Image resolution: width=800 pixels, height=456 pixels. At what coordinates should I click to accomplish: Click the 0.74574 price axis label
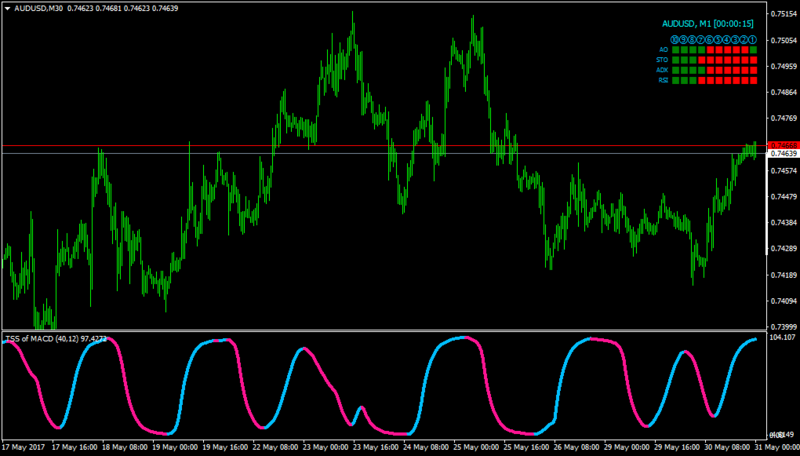[785, 170]
